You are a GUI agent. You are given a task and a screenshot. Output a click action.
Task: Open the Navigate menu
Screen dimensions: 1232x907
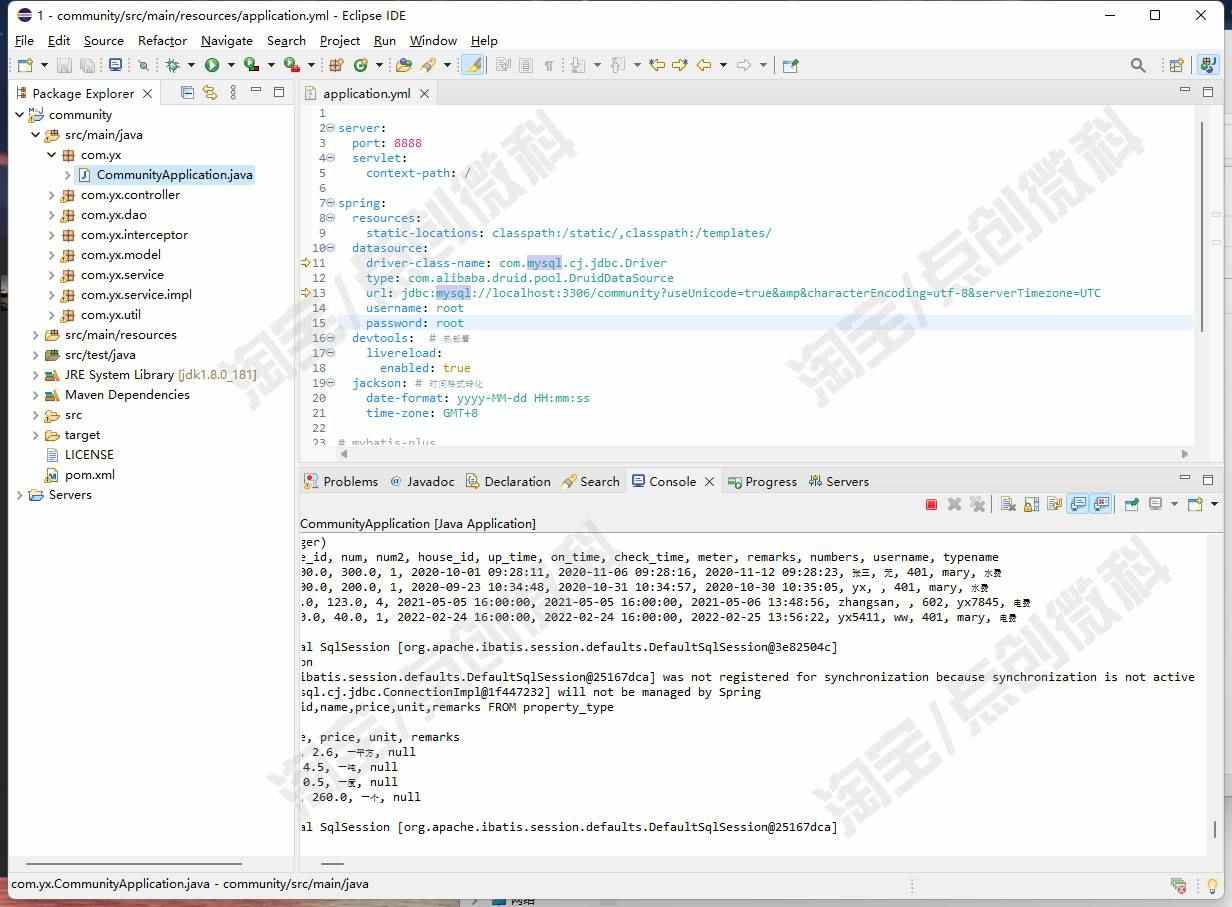pos(226,40)
